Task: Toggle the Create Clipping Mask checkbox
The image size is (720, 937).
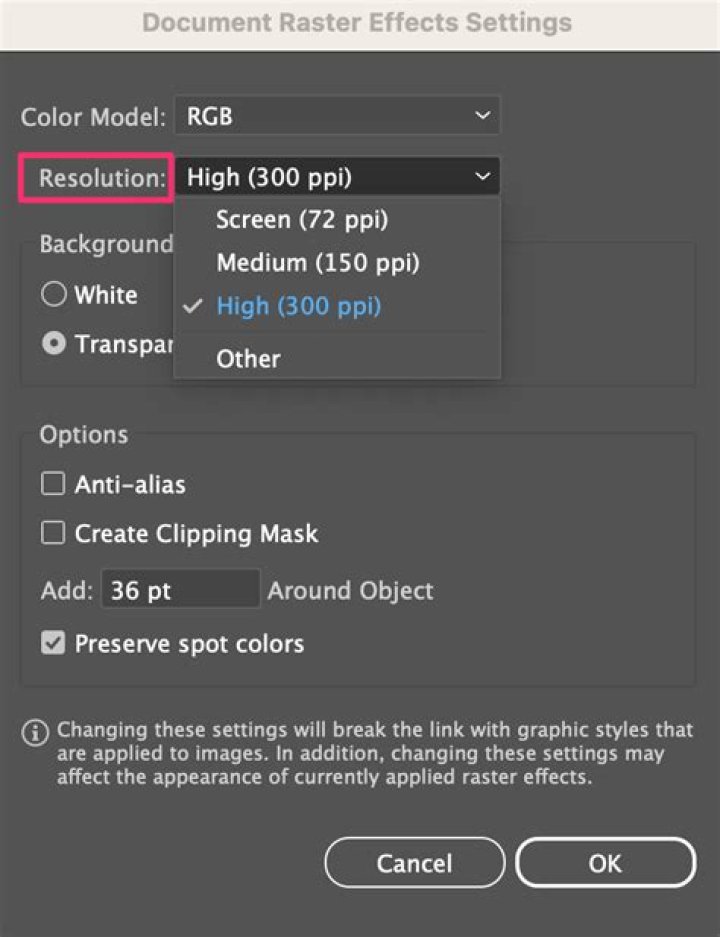Action: 53,534
